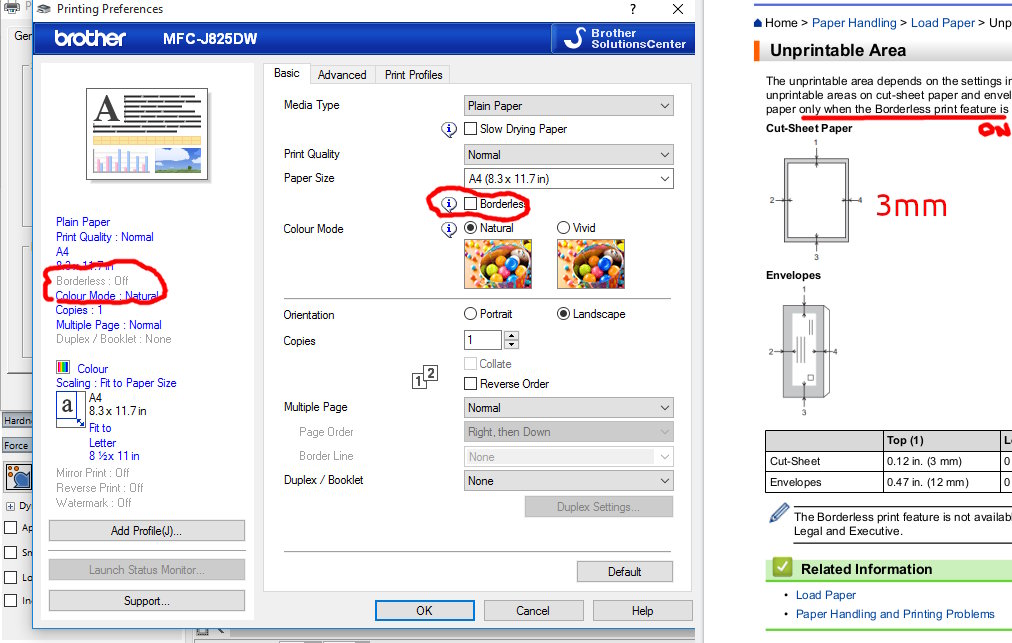Click Add Profile(J)... button
The image size is (1012, 643).
[147, 531]
